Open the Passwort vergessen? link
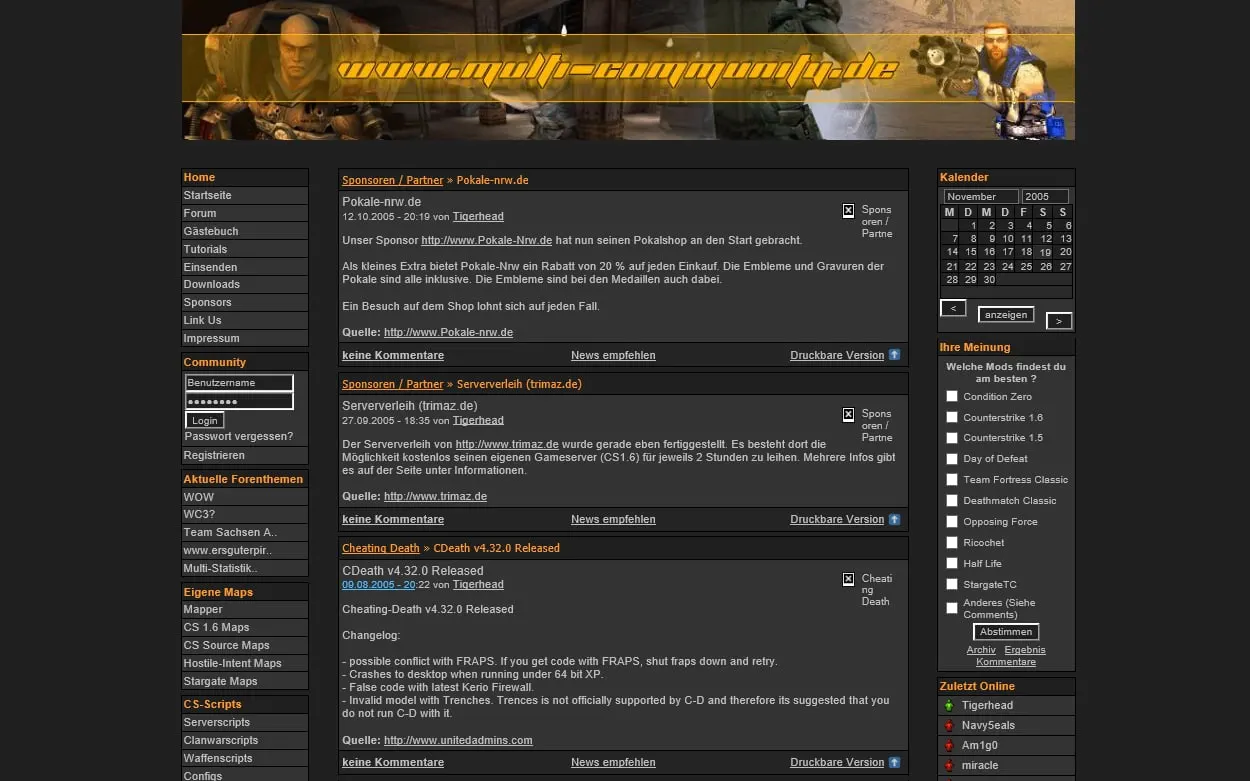The height and width of the screenshot is (781, 1250). [x=239, y=437]
